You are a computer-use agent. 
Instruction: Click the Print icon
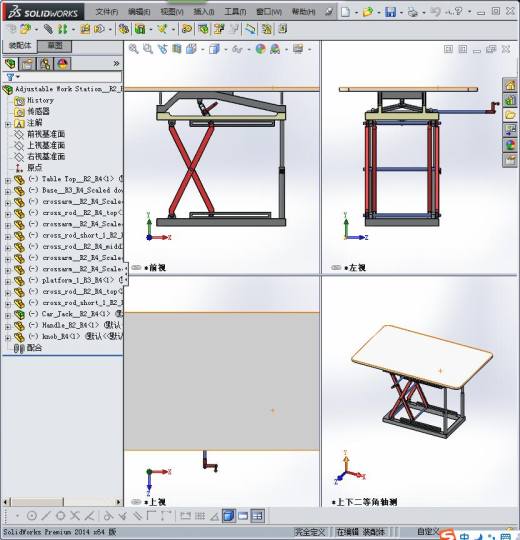point(412,12)
